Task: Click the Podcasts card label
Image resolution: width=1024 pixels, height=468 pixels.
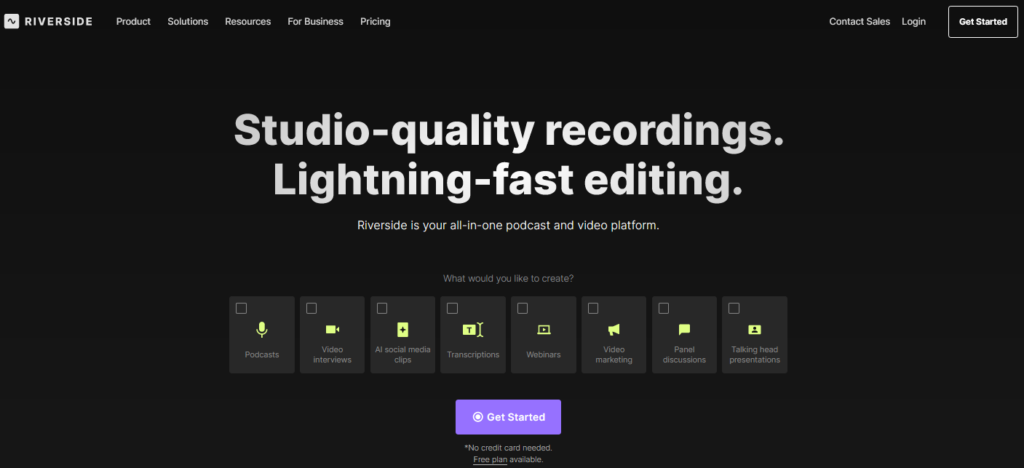Action: pyautogui.click(x=262, y=354)
